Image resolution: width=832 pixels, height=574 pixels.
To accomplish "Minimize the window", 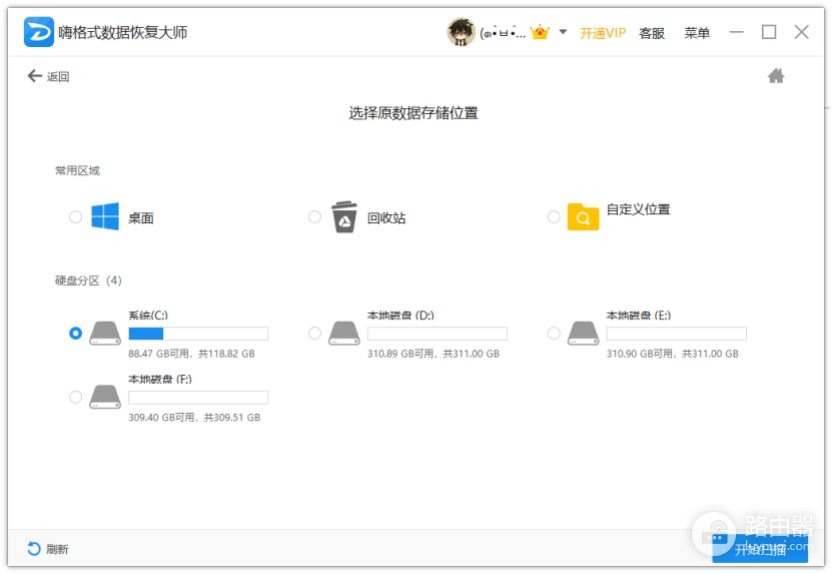I will pyautogui.click(x=736, y=32).
